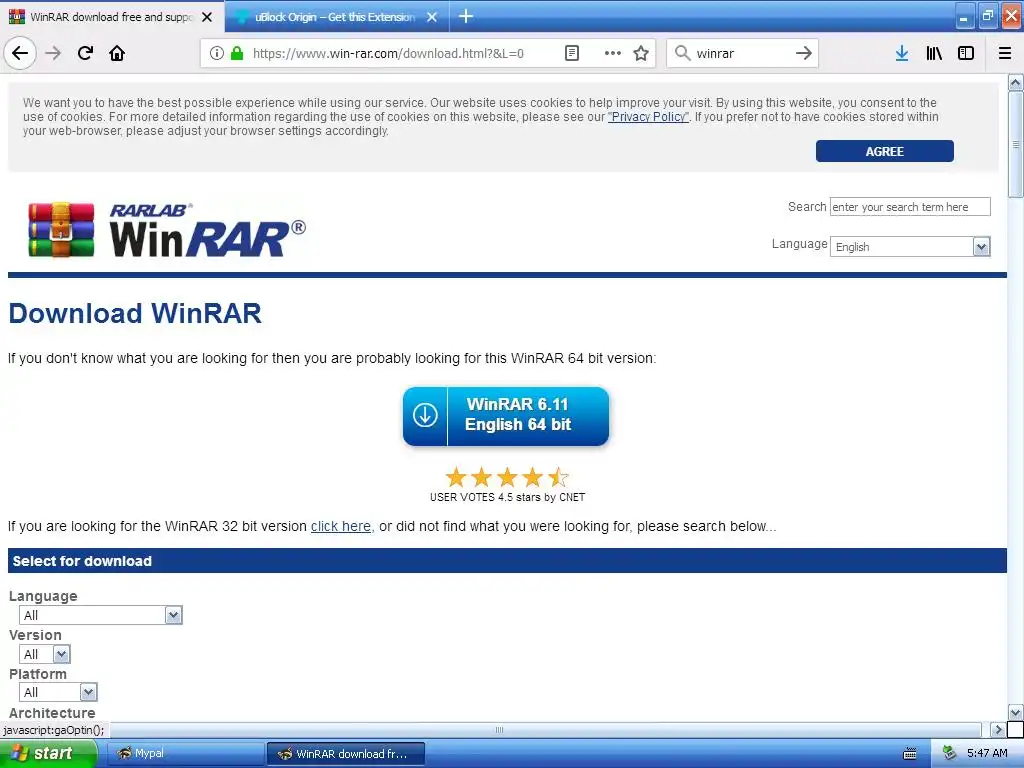Click the 'Download WinRAR' heading
The width and height of the screenshot is (1024, 768).
pos(135,313)
